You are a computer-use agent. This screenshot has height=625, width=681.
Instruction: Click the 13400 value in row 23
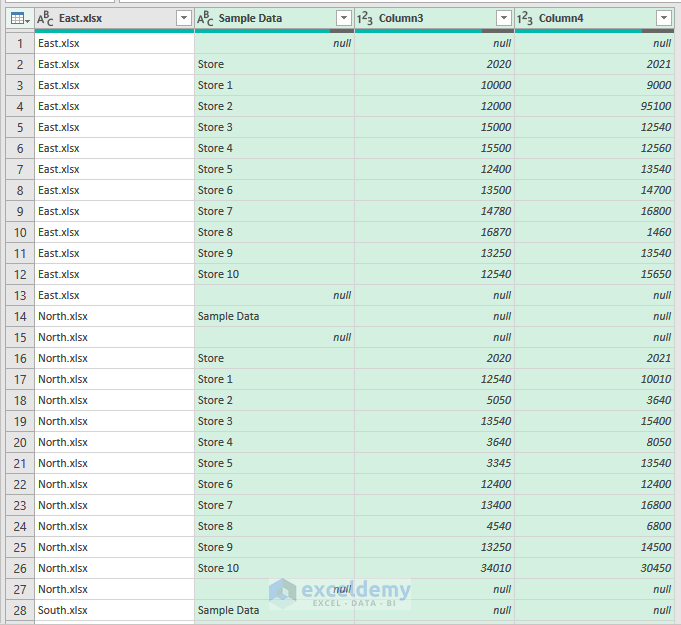click(x=496, y=506)
